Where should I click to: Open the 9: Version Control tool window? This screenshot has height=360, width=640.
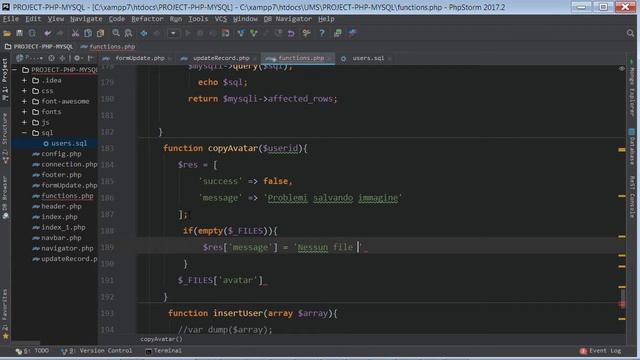click(x=96, y=351)
